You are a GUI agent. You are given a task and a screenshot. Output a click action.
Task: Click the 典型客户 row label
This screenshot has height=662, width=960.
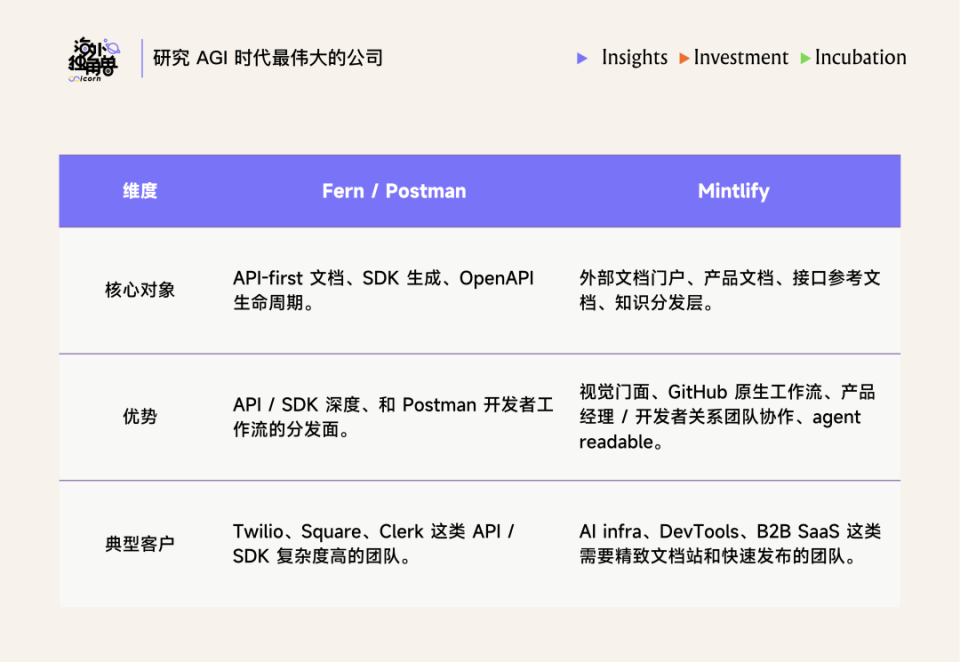tap(140, 543)
